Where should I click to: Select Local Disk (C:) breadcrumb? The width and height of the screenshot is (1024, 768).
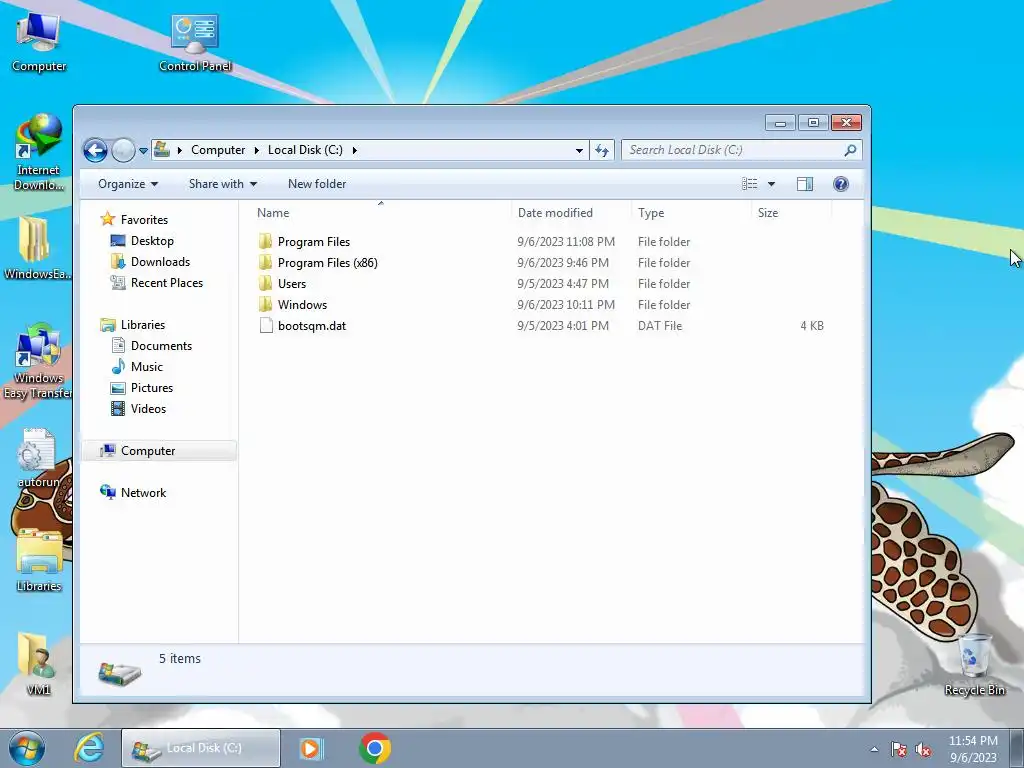[x=305, y=150]
